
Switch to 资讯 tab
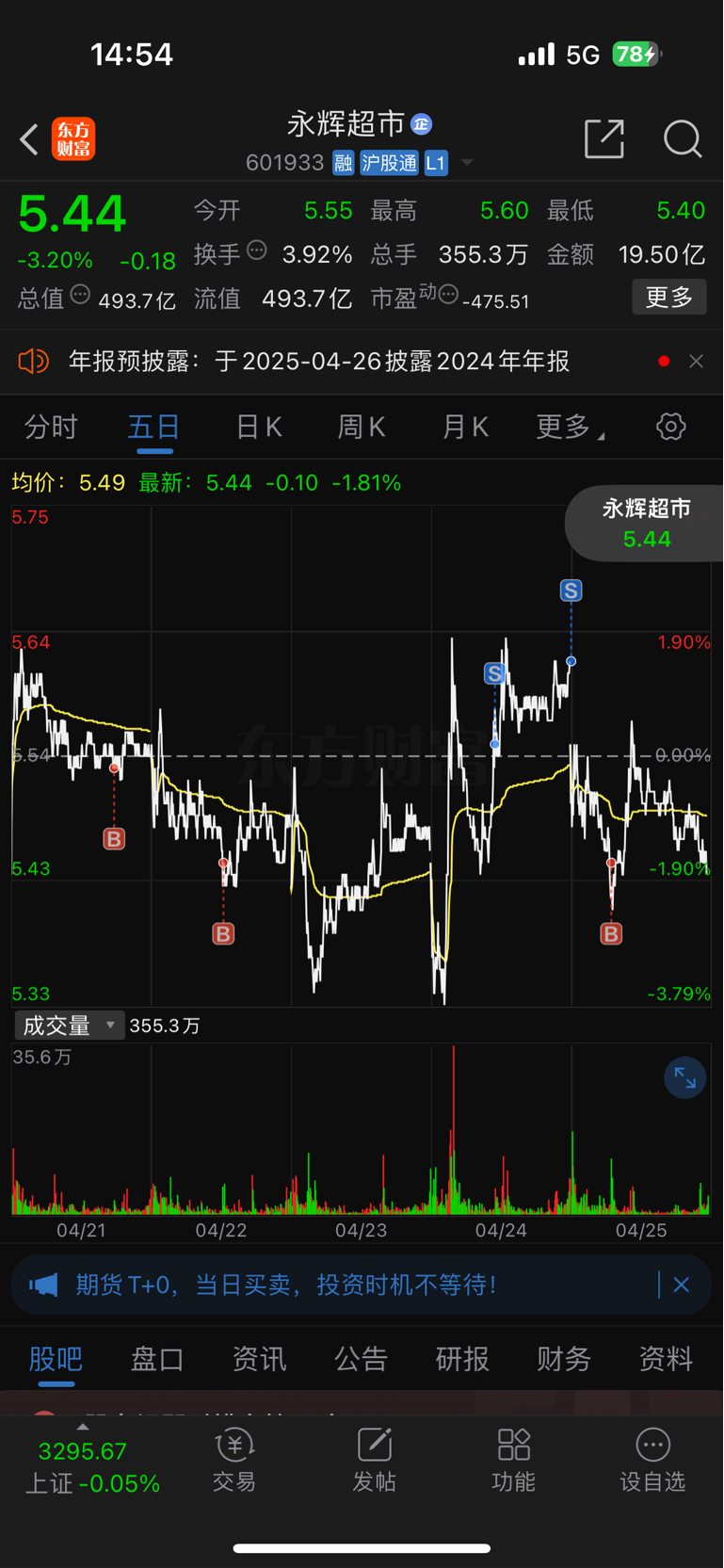click(x=259, y=1359)
